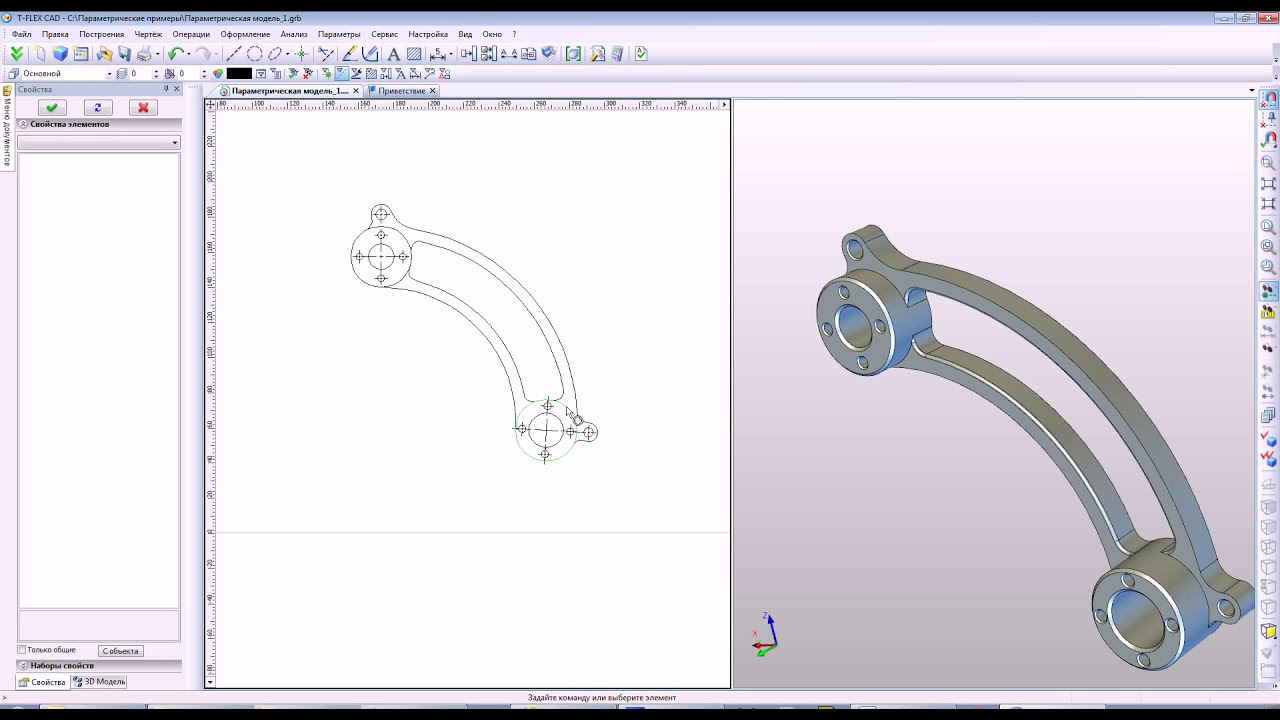
Task: Click the green double-arrow finish command icon
Action: tap(16, 54)
